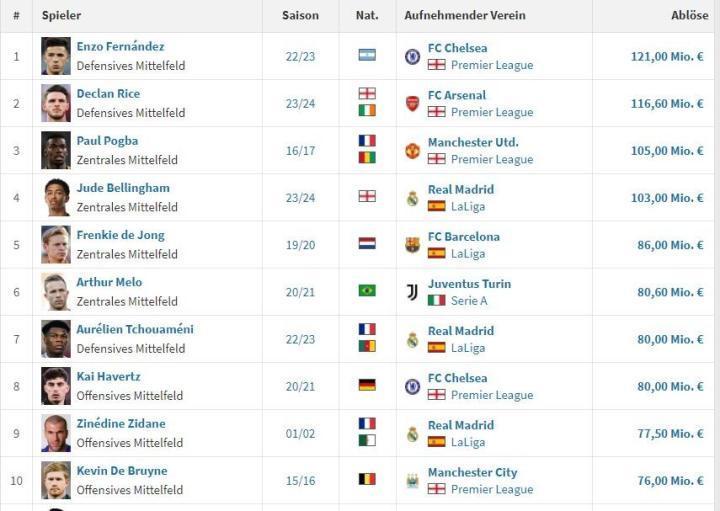Click the Manchester Utd. club crest
Image resolution: width=720 pixels, height=511 pixels.
click(x=412, y=150)
